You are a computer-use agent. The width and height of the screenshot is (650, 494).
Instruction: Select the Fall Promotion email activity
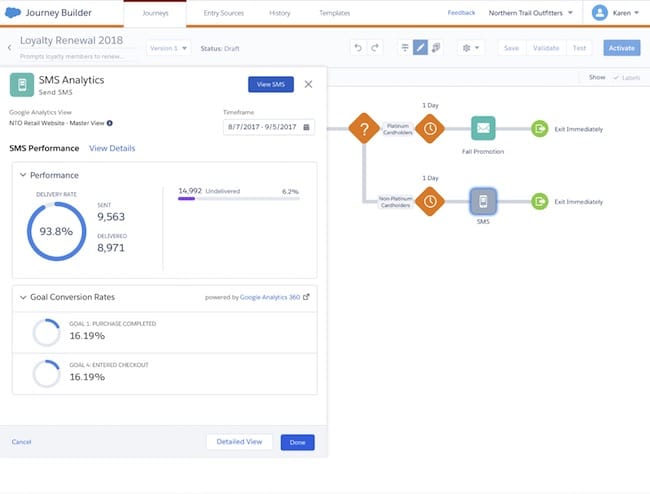tap(483, 128)
